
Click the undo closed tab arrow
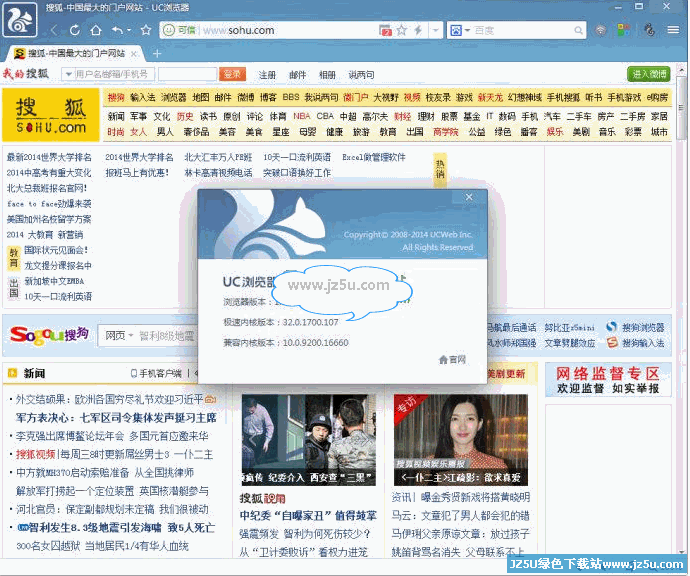[x=117, y=30]
